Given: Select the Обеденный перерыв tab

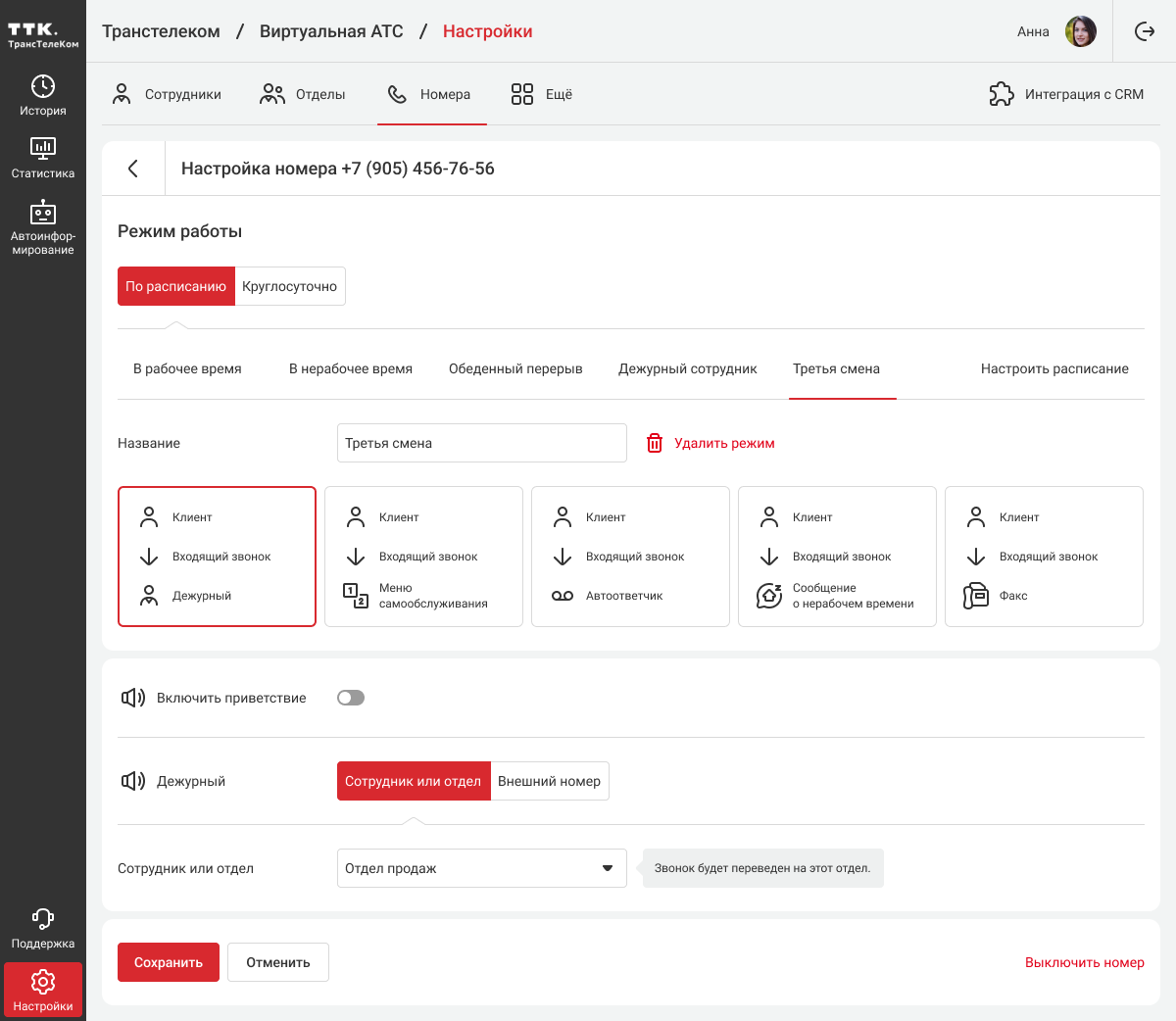Looking at the screenshot, I should pos(515,368).
